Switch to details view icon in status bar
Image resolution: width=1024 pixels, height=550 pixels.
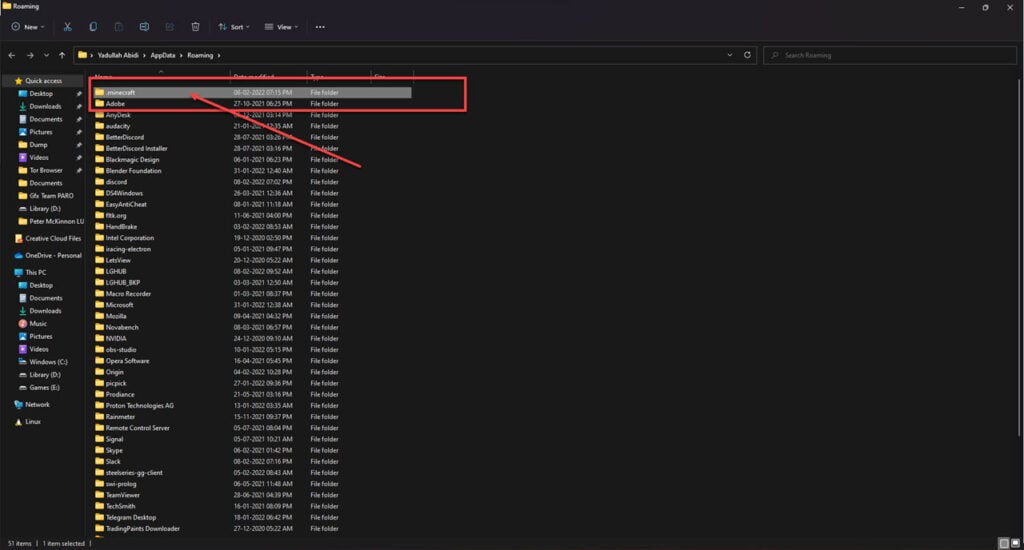[x=1004, y=543]
